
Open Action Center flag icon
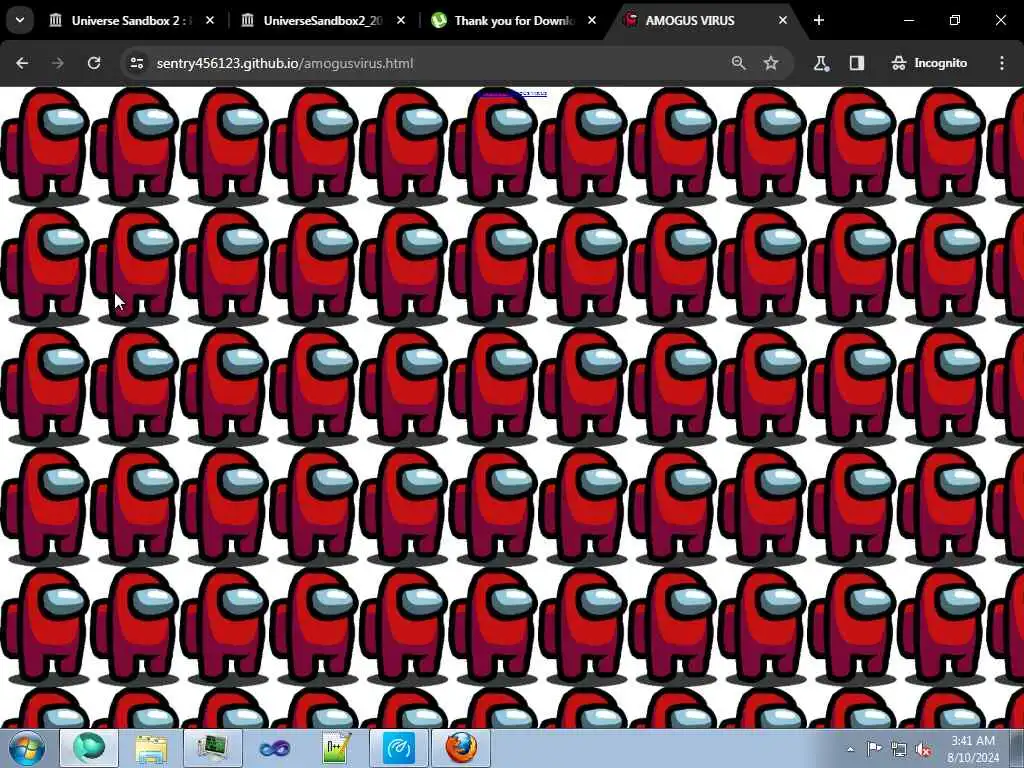point(874,748)
